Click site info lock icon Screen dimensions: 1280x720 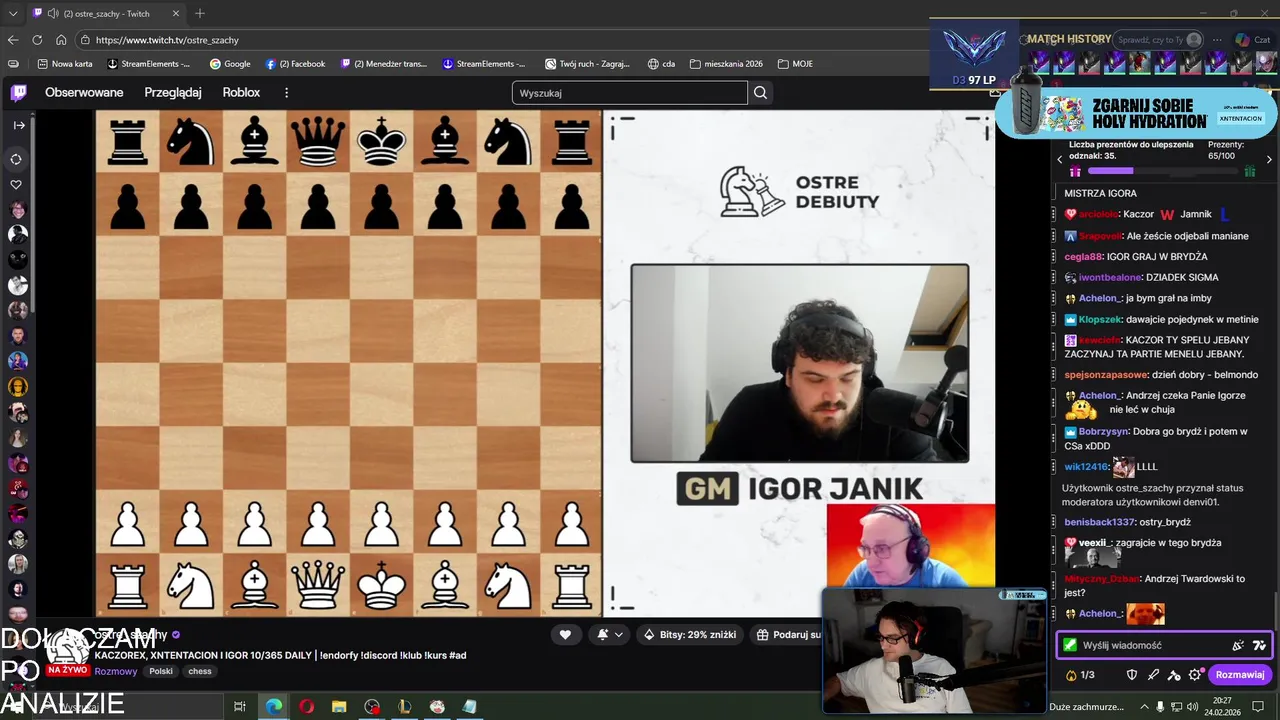coord(84,40)
